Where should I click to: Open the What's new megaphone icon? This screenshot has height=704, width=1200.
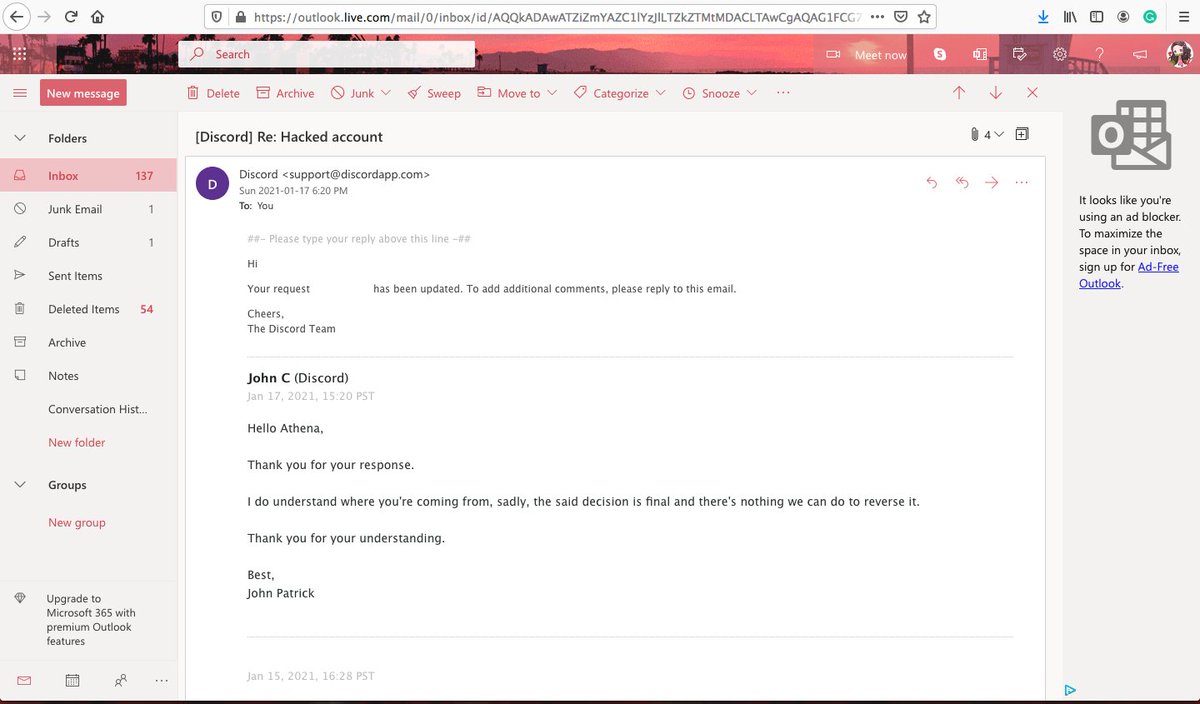tap(1139, 54)
